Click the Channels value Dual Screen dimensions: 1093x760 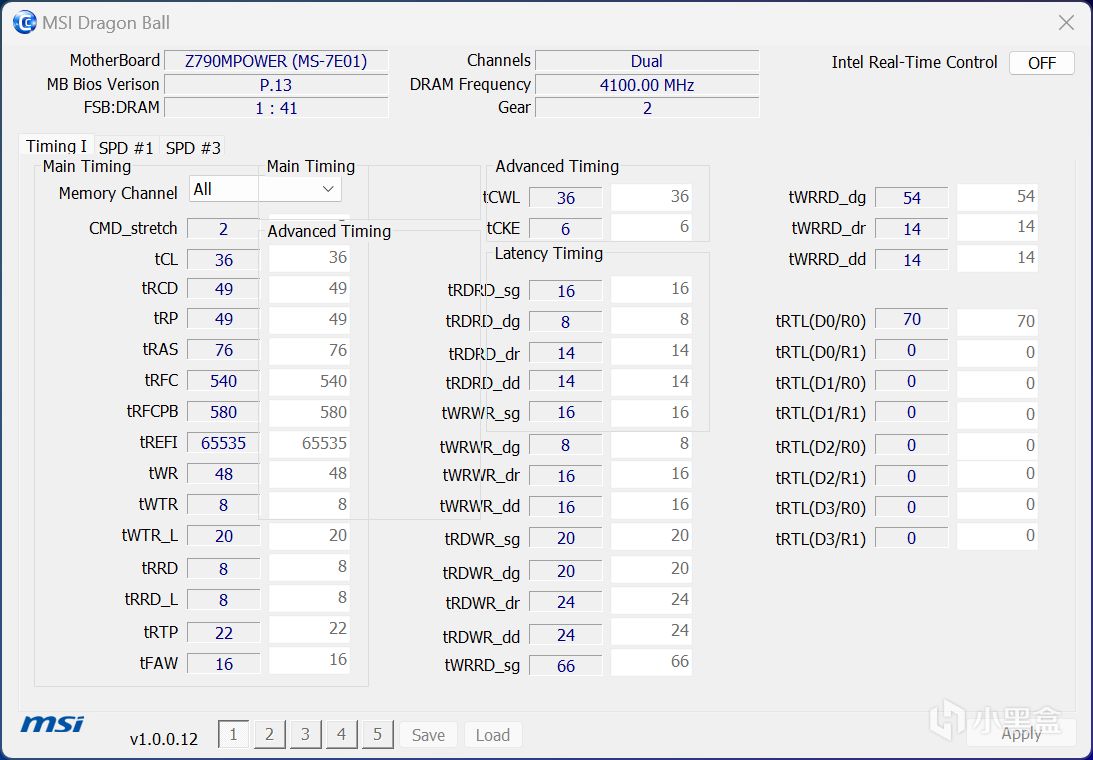coord(647,61)
